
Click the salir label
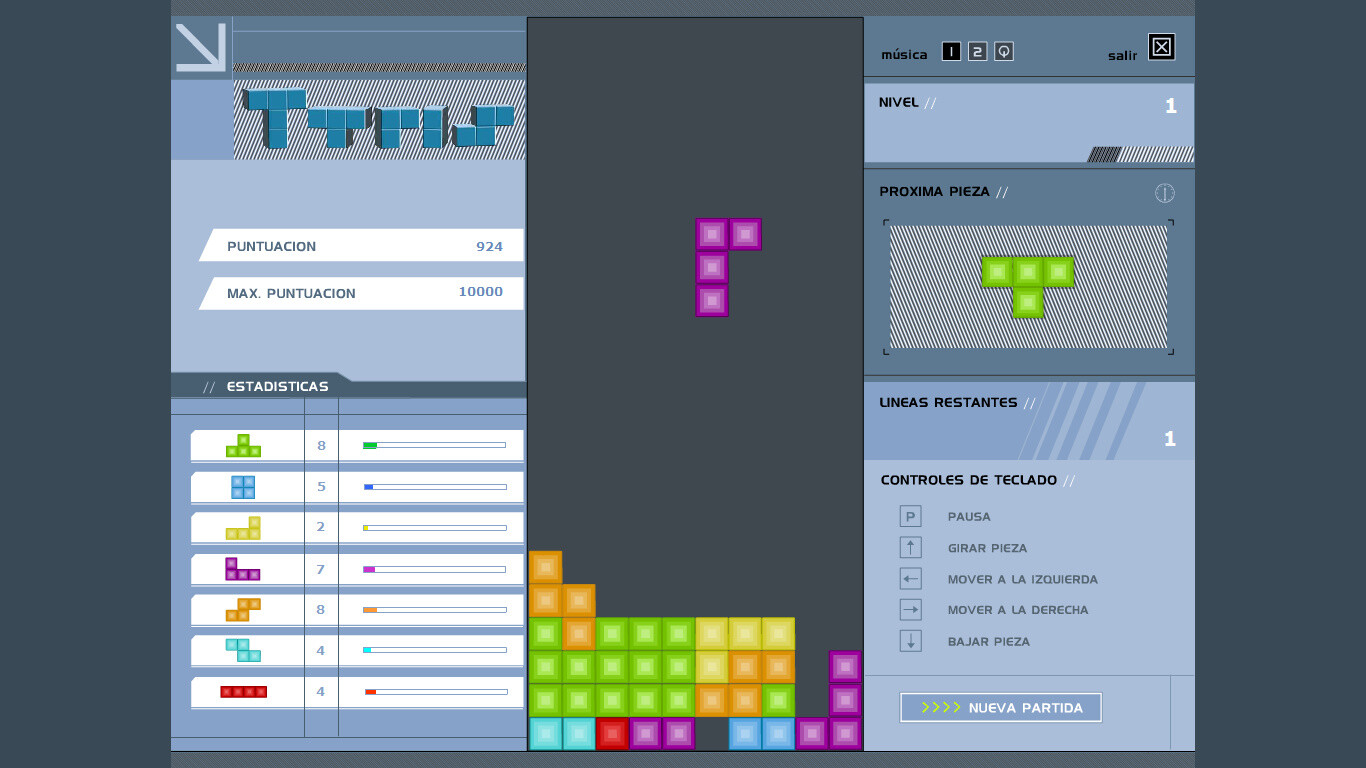(1123, 56)
